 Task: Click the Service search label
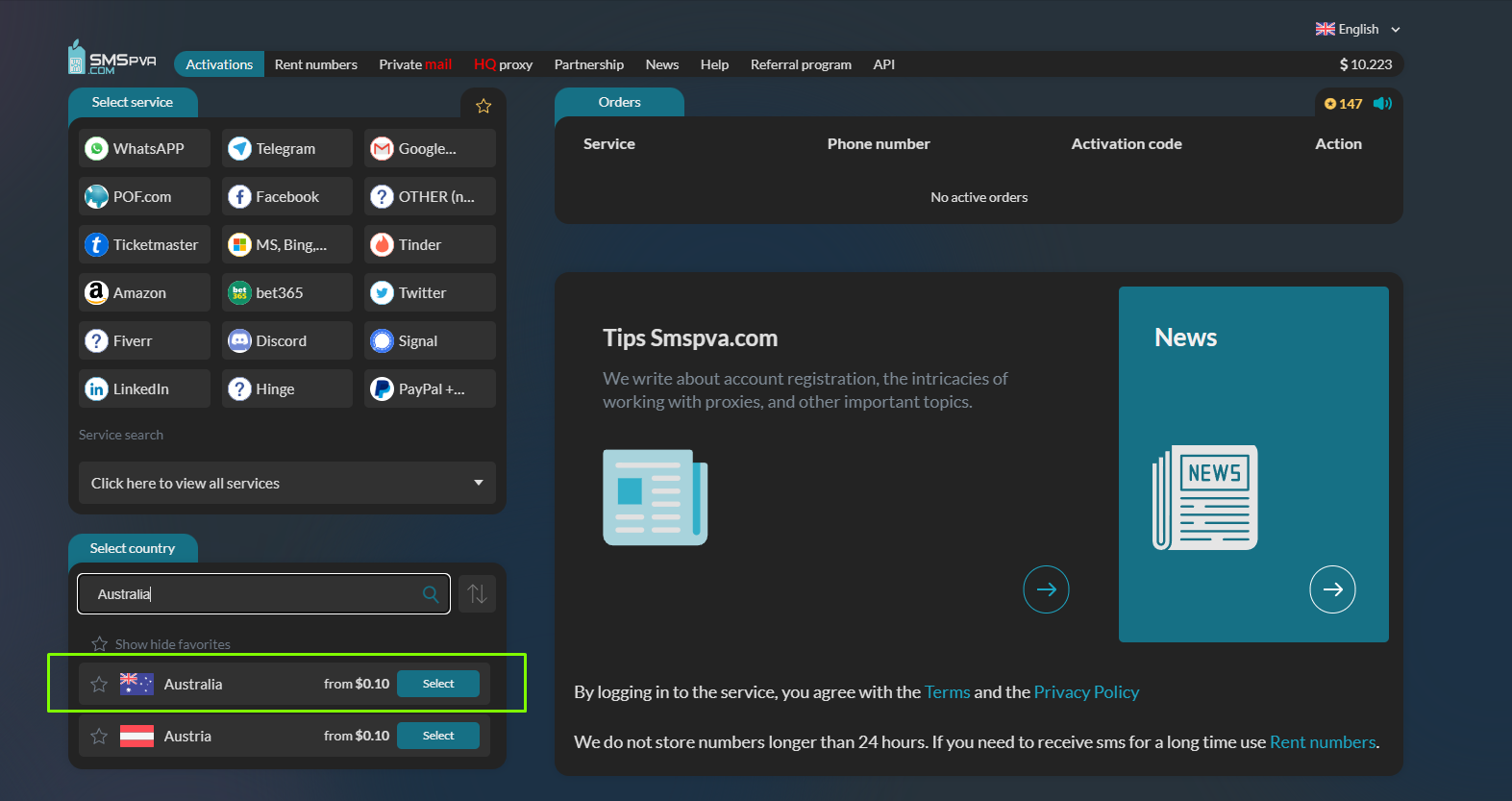(121, 435)
